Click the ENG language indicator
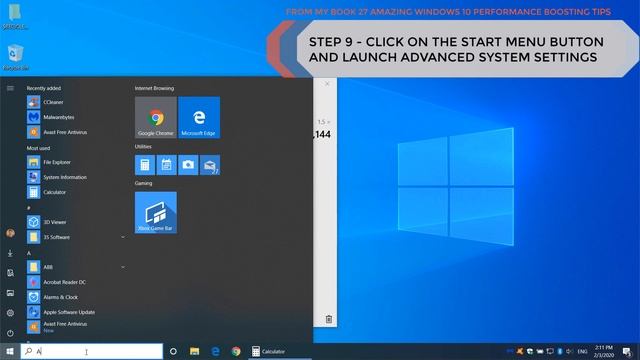 (x=582, y=351)
